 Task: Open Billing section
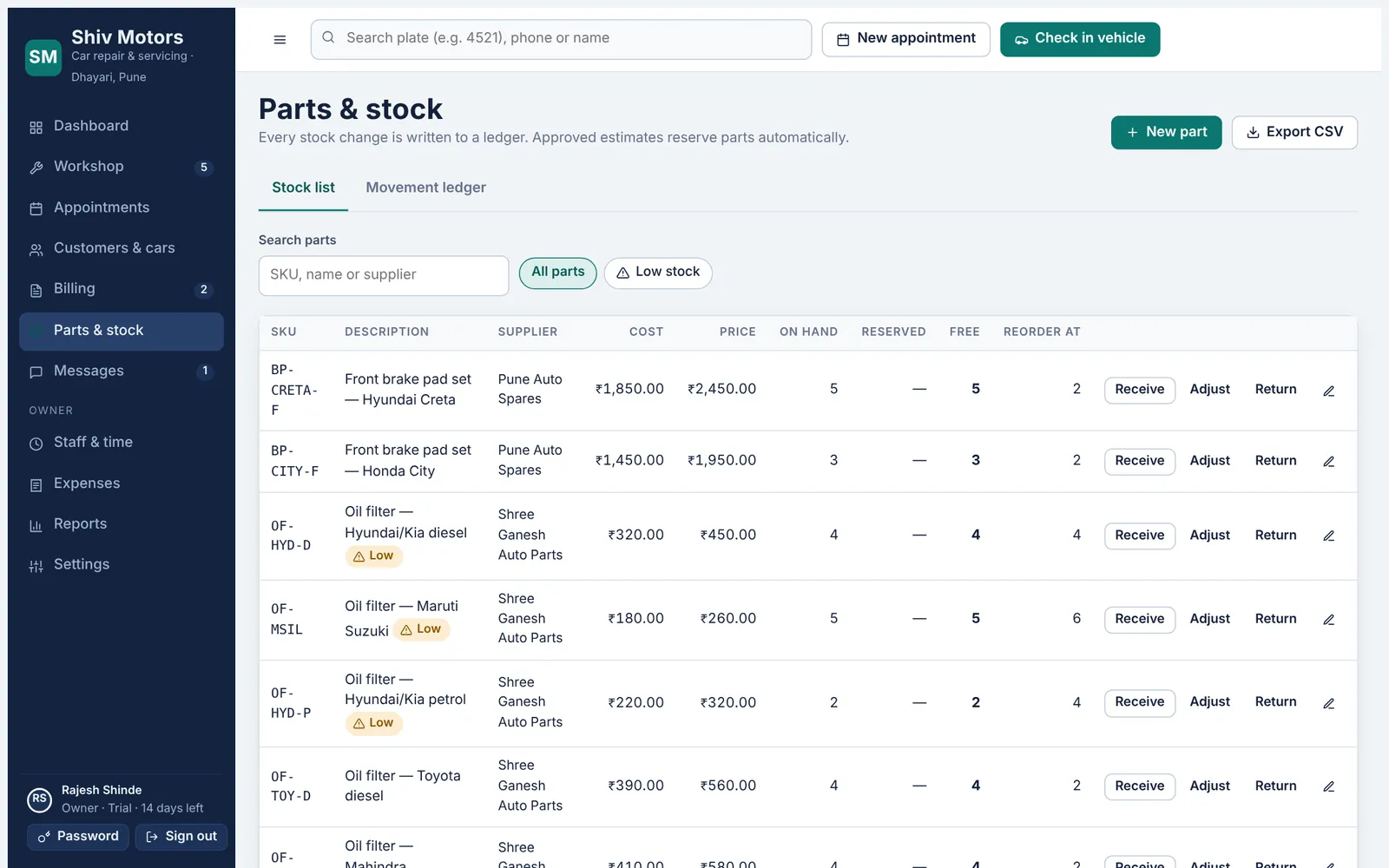(x=122, y=289)
